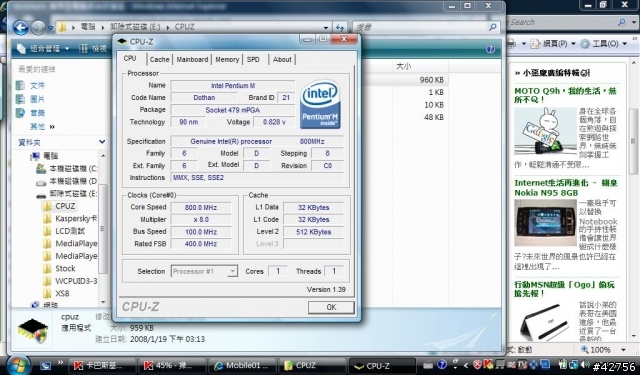Switch to the About tab

point(282,60)
